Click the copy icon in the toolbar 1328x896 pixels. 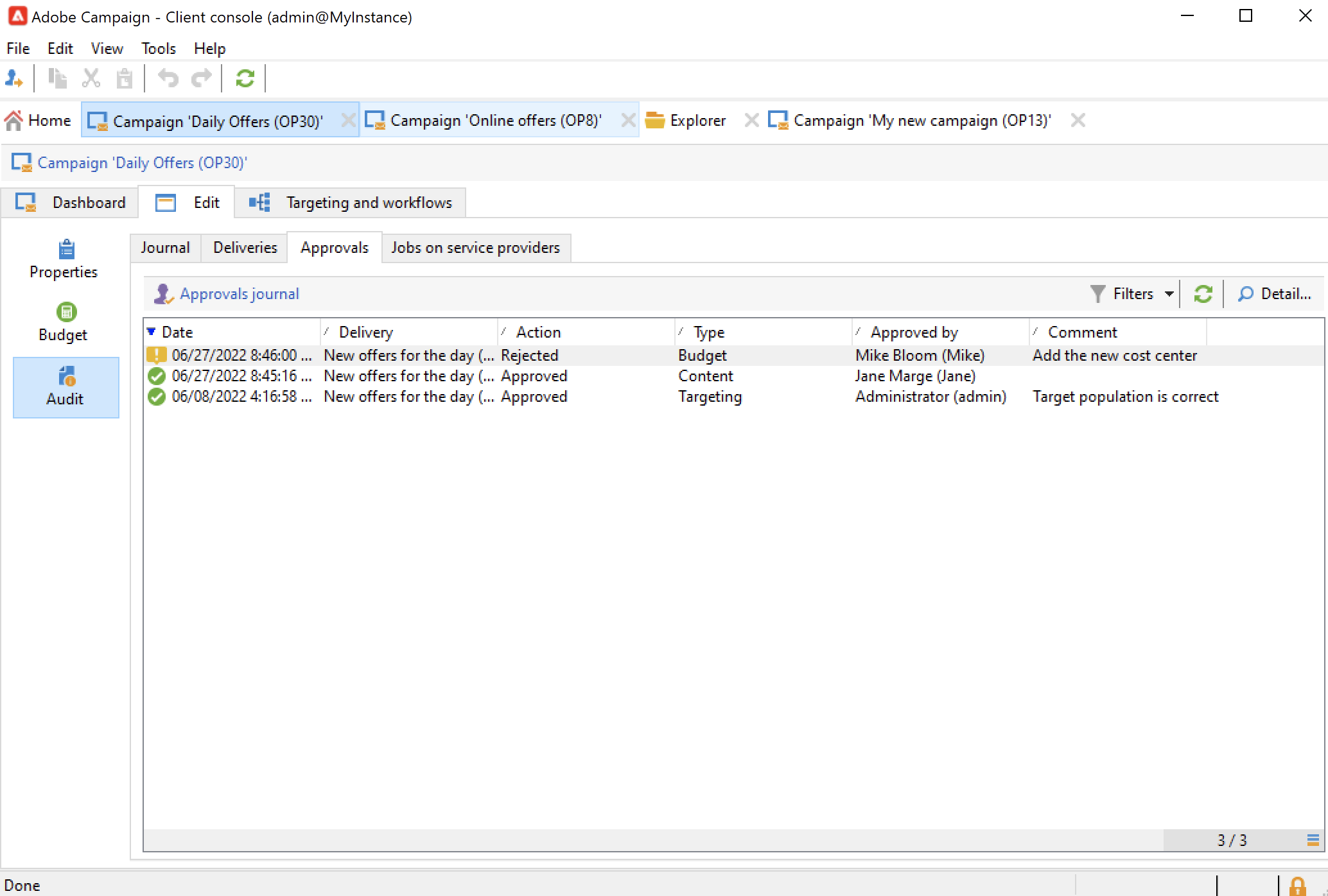point(58,78)
